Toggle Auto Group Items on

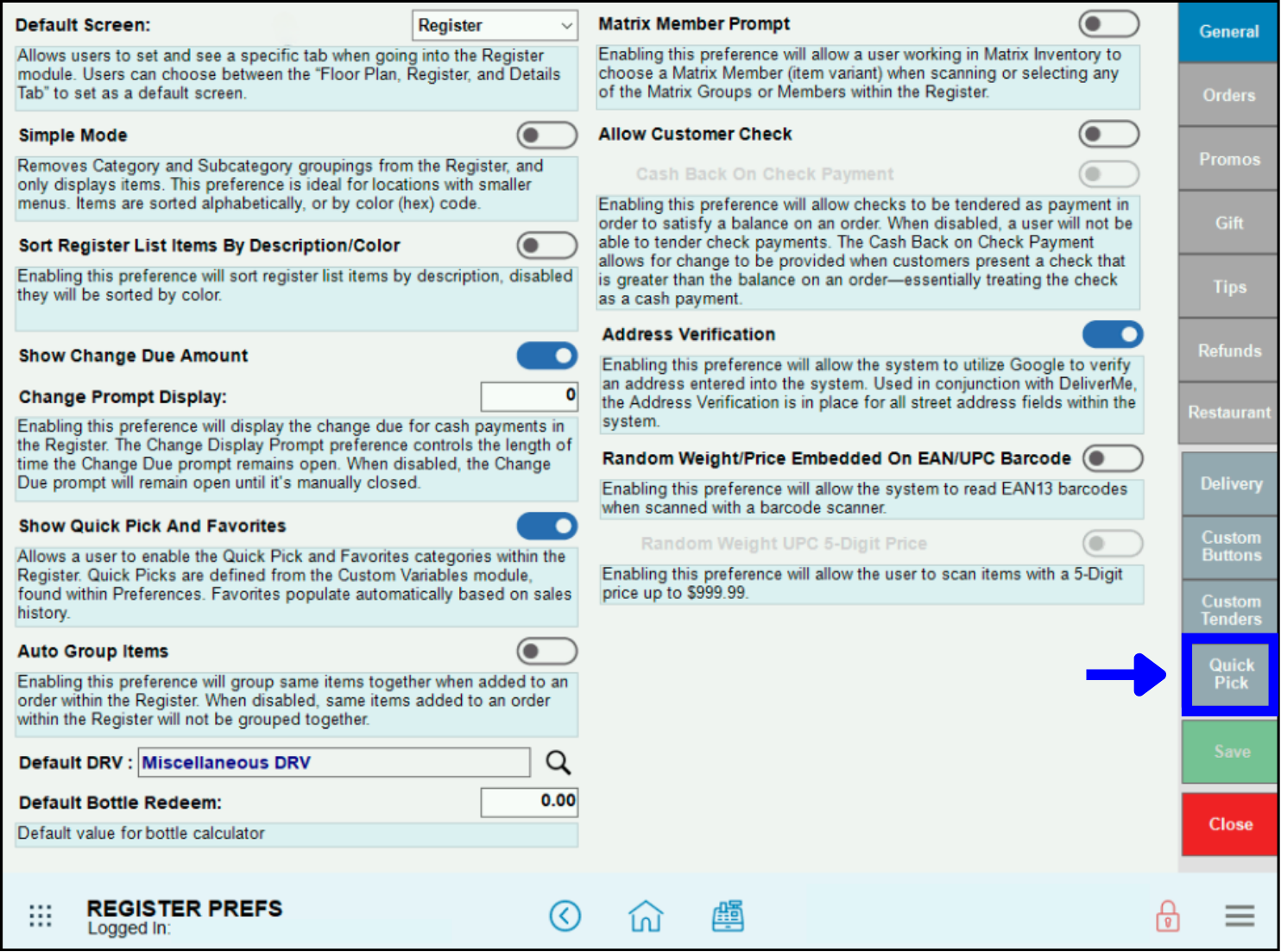pyautogui.click(x=546, y=652)
